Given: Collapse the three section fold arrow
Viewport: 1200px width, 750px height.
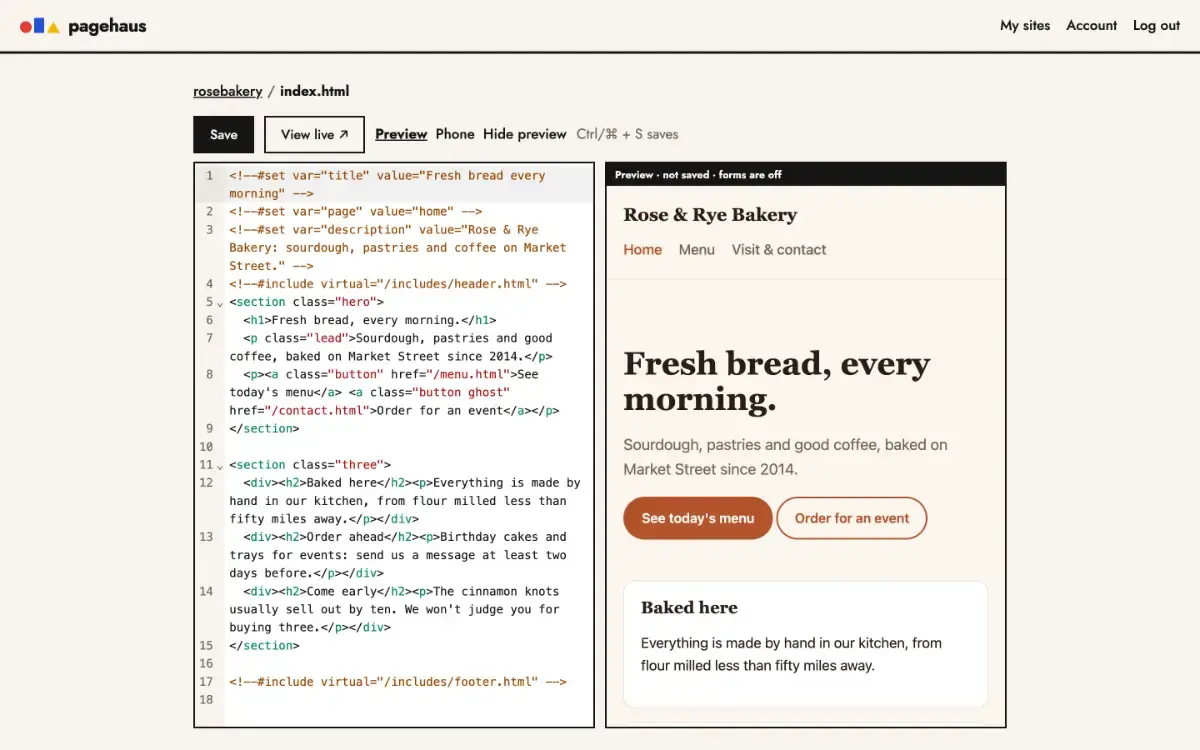Looking at the screenshot, I should point(220,466).
